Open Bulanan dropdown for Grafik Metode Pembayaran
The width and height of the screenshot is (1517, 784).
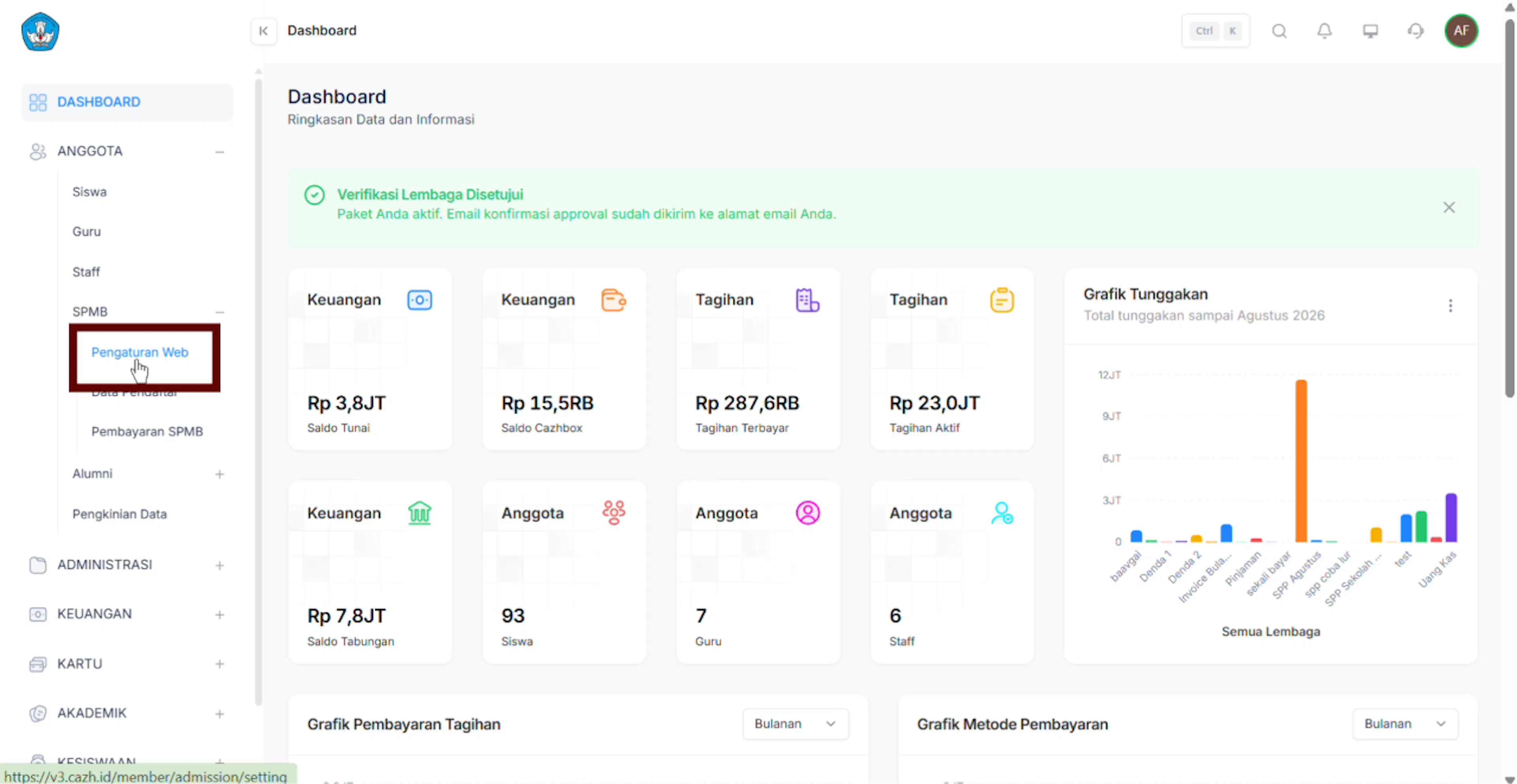pos(1404,724)
